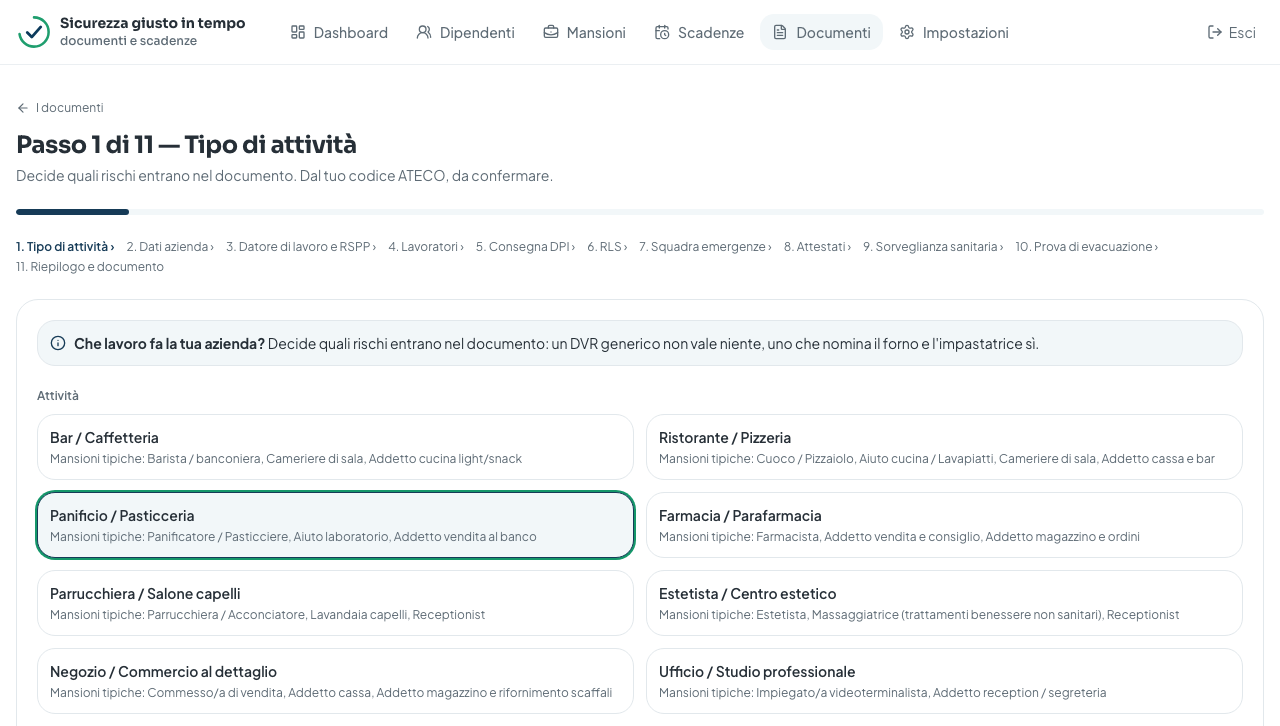Go to step 5 Consegna DPI
The width and height of the screenshot is (1280, 726).
coord(525,247)
